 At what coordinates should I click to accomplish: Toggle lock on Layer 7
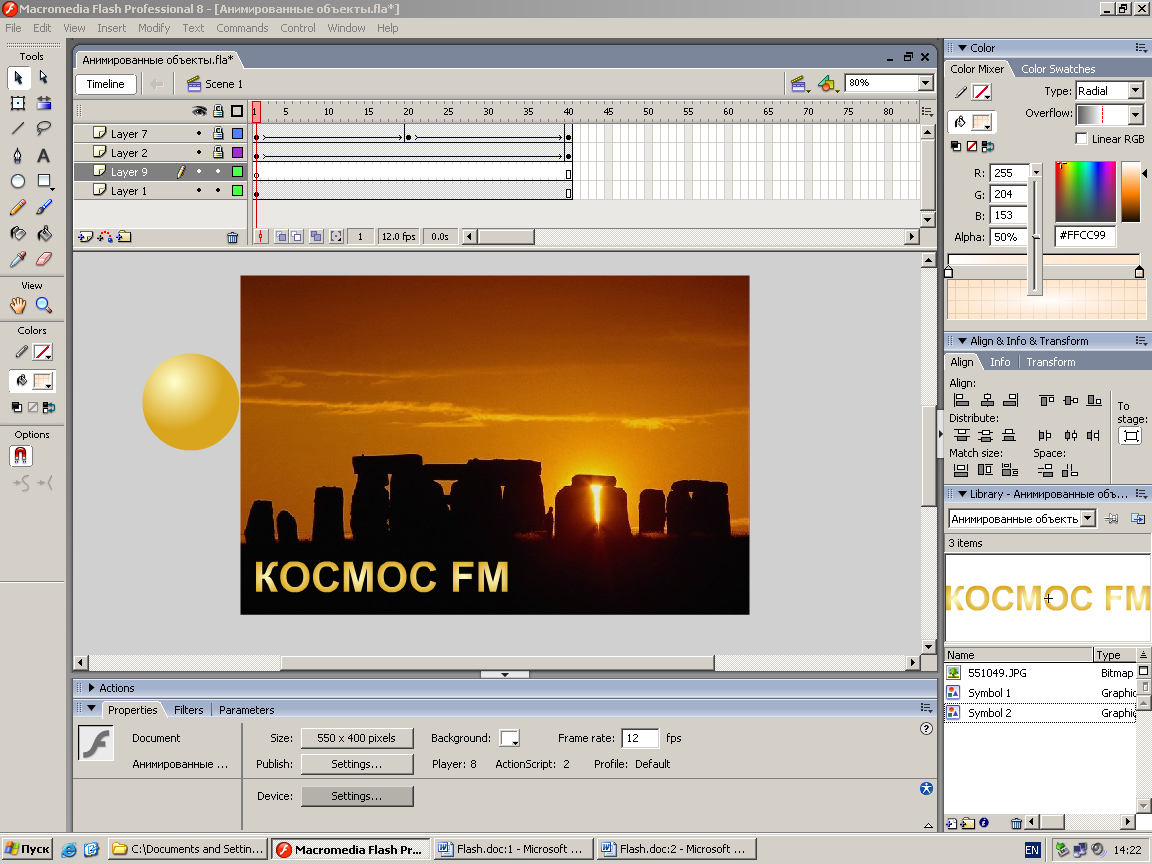[x=218, y=133]
